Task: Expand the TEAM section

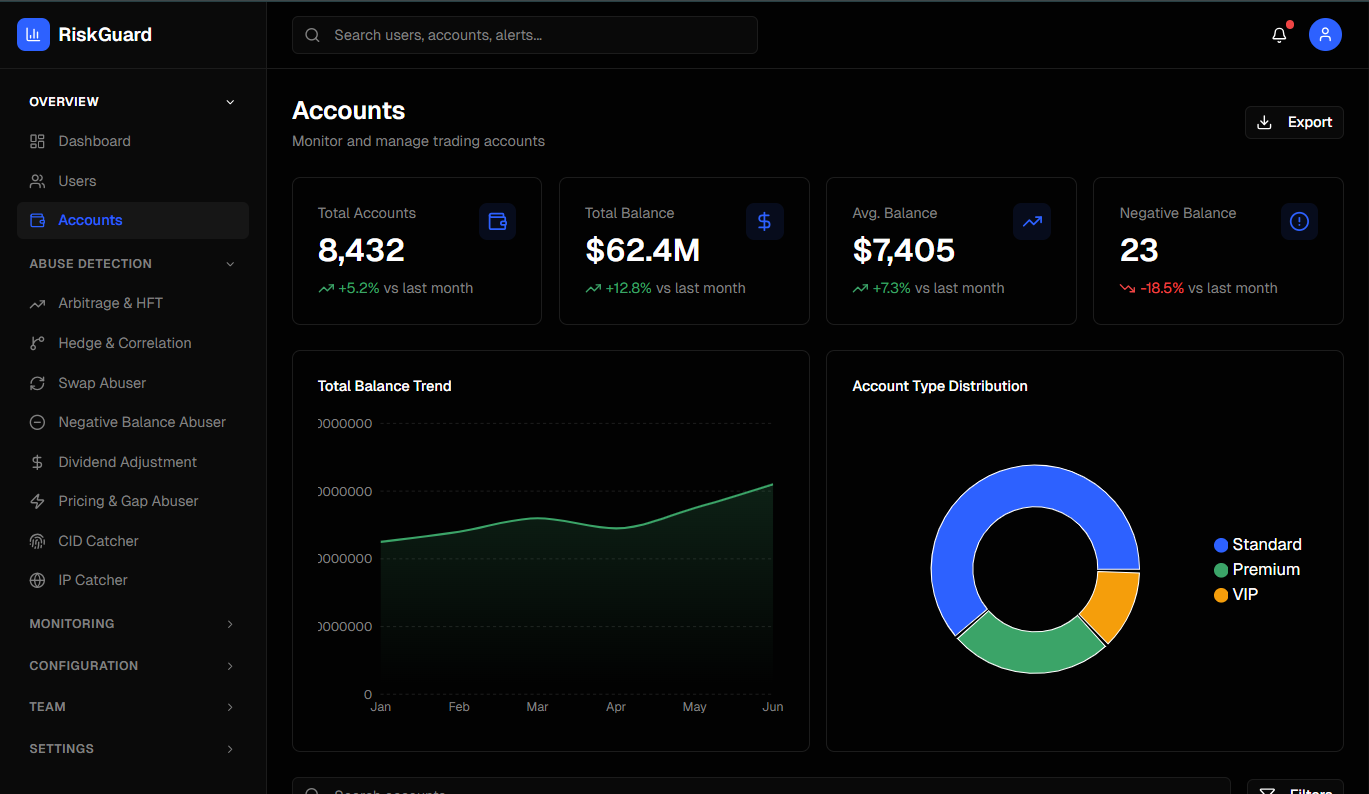Action: [133, 707]
